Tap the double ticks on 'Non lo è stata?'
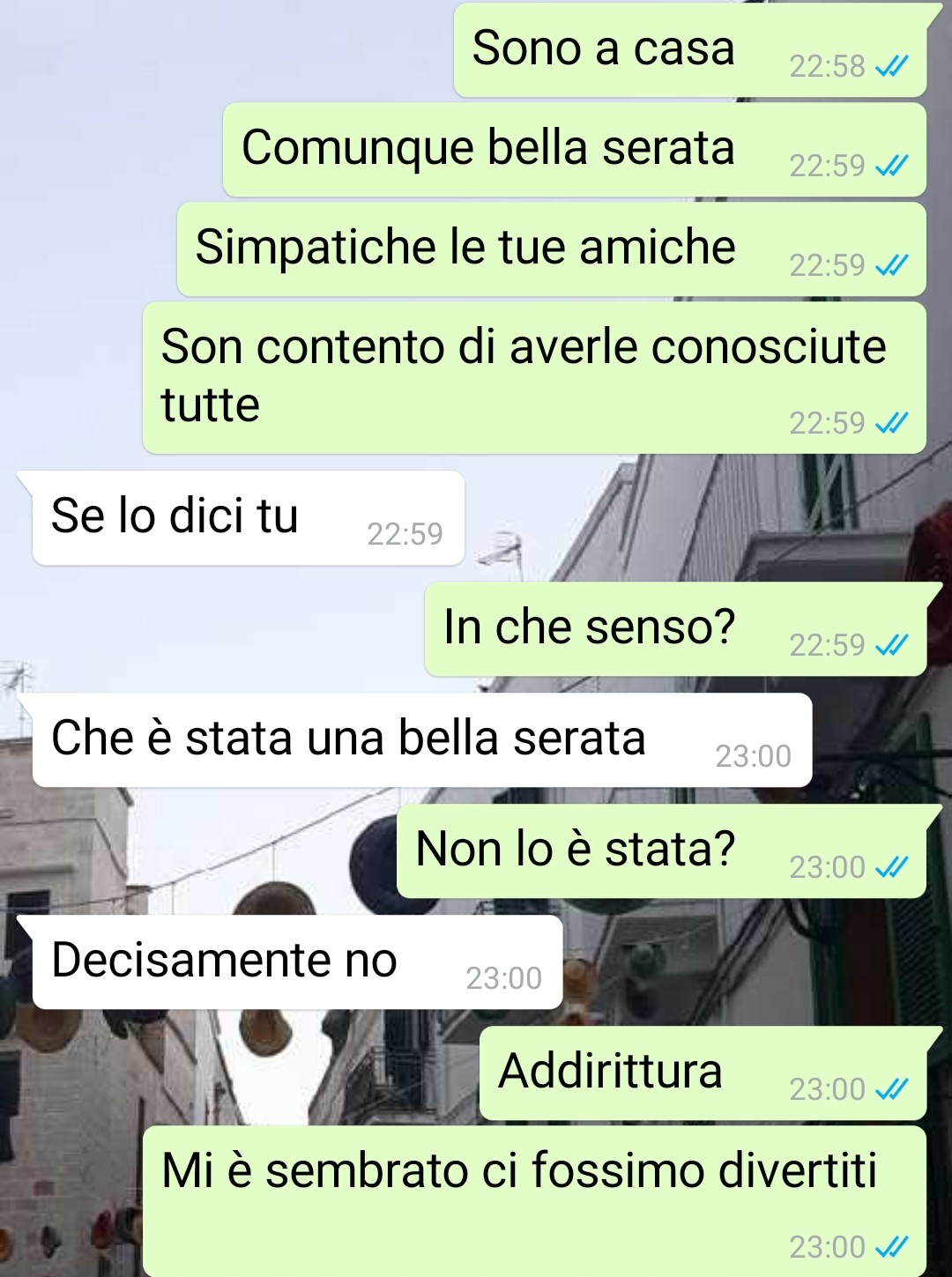Screen dimensions: 952x1277 891,868
